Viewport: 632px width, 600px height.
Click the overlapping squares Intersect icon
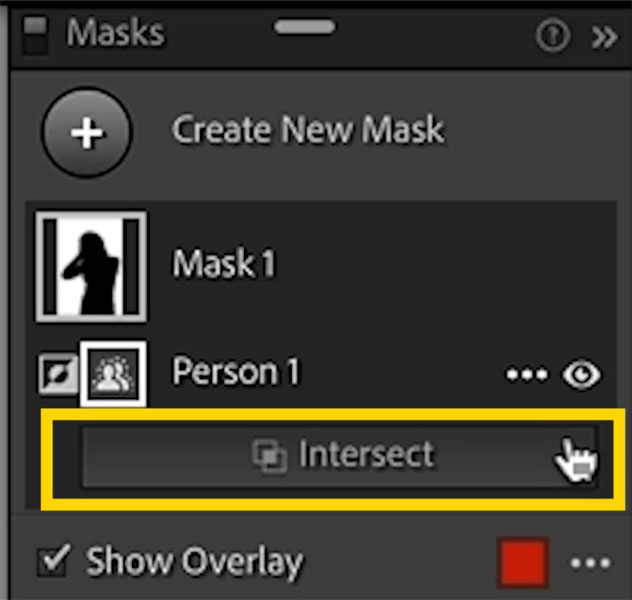pyautogui.click(x=269, y=456)
